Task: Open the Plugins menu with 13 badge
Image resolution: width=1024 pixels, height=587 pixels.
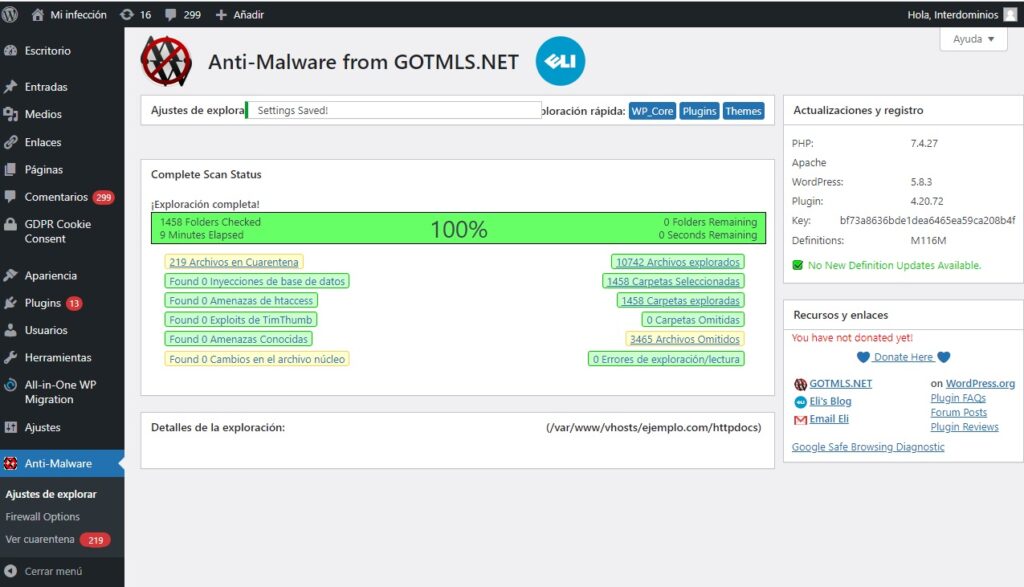Action: point(42,303)
